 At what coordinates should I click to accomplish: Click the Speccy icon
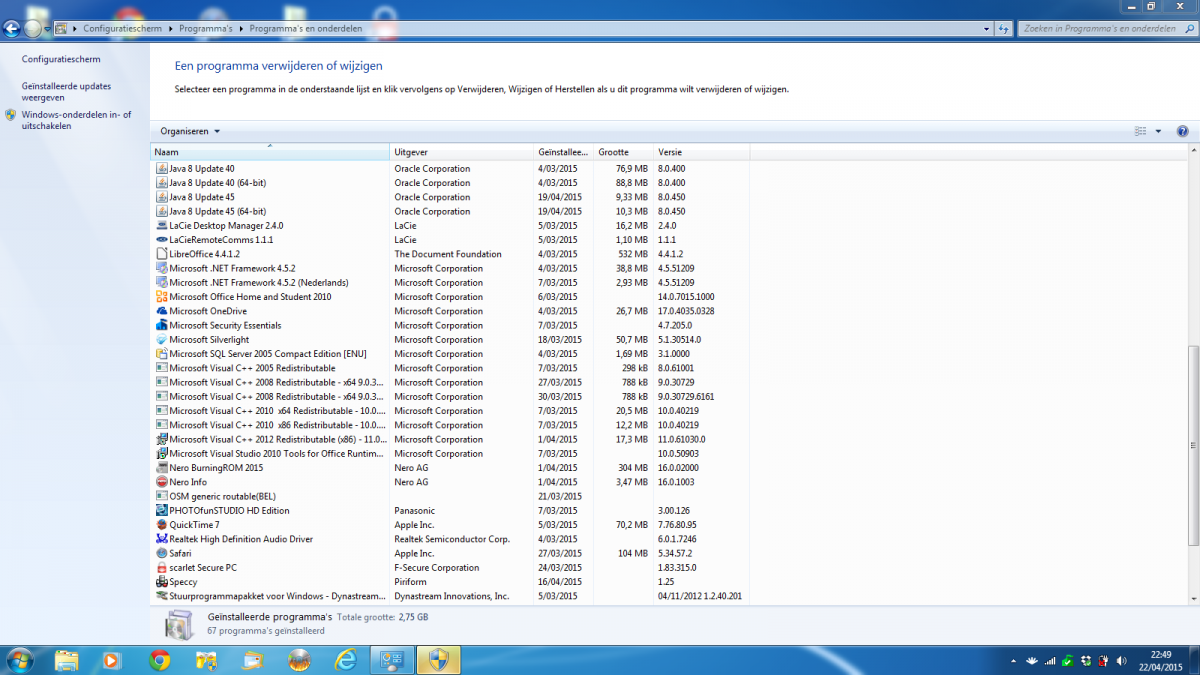162,582
